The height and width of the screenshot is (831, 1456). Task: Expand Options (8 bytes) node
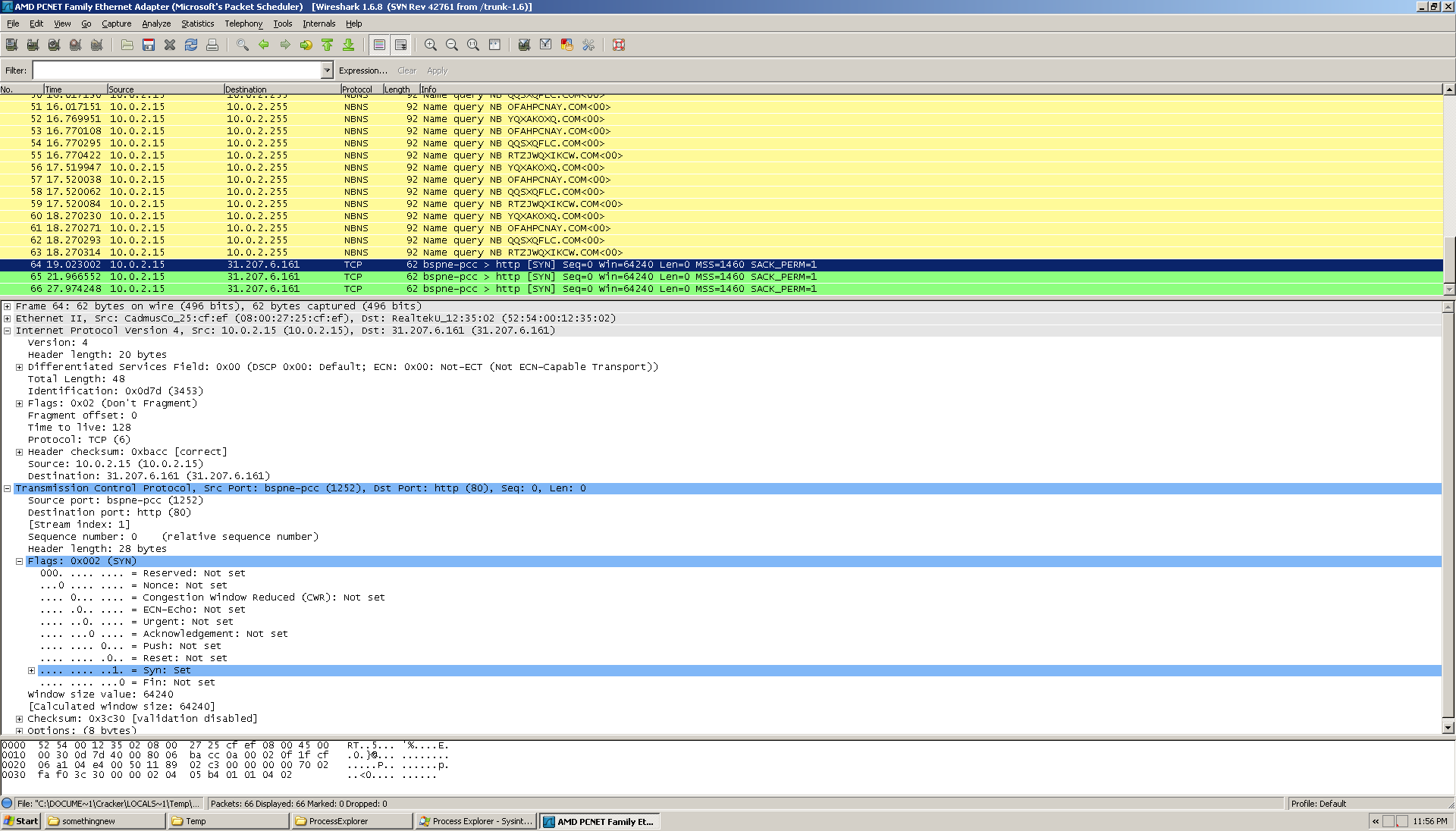pos(20,731)
